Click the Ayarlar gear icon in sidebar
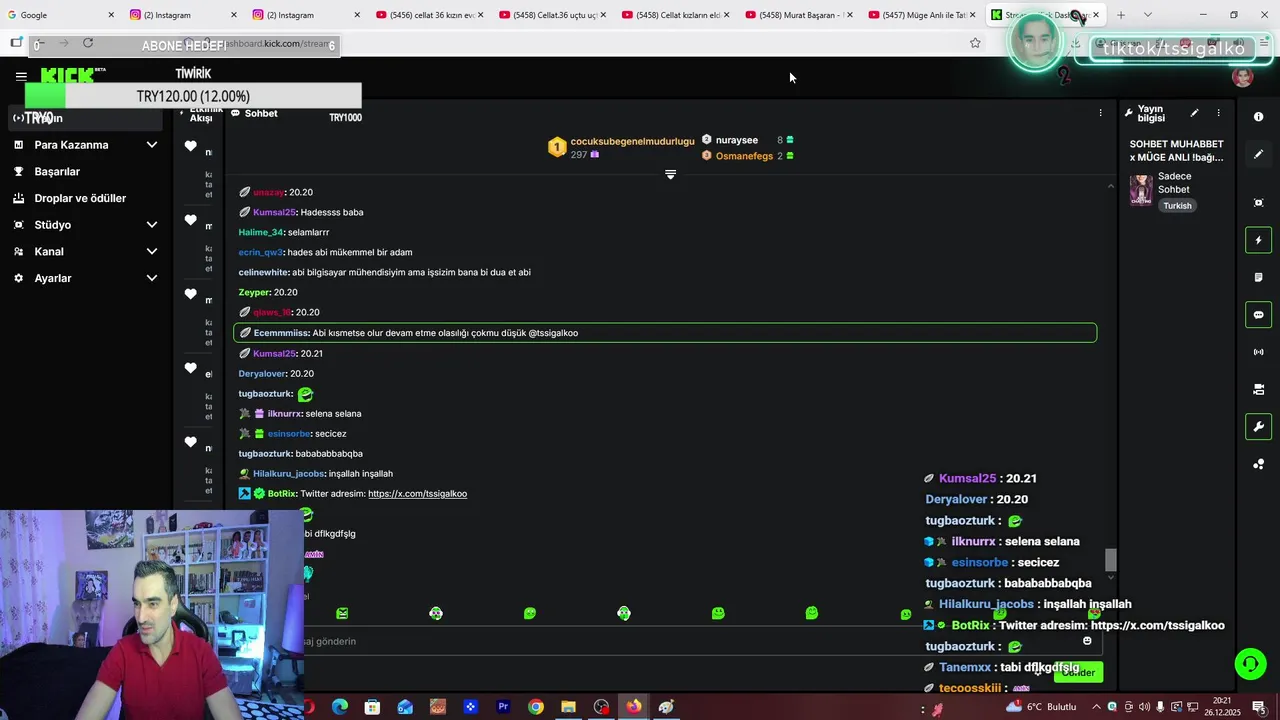 [18, 278]
